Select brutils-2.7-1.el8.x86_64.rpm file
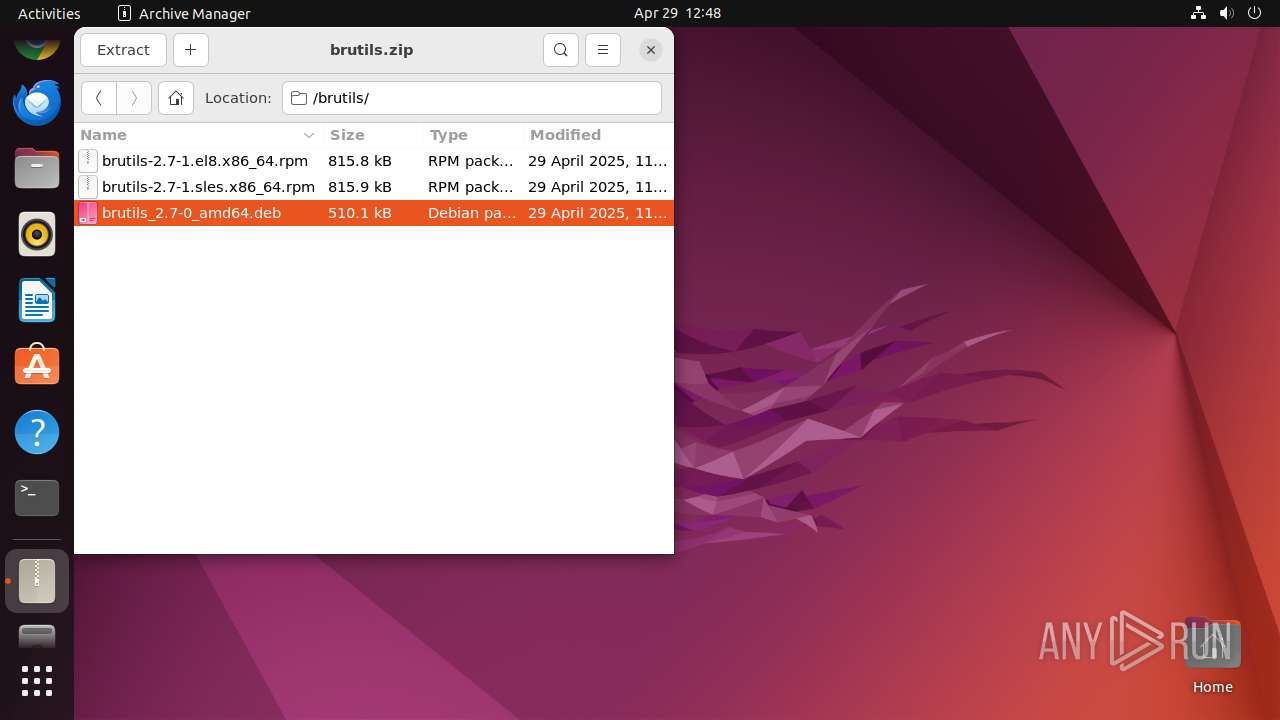Viewport: 1280px width, 720px height. coord(374,161)
